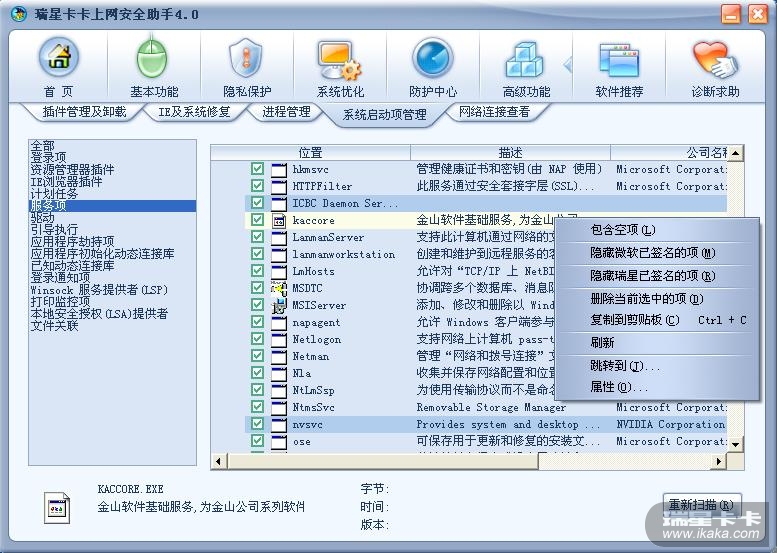This screenshot has height=553, width=777.
Task: Uncheck the ICBC Daemon Ser checkbox
Action: coord(257,203)
